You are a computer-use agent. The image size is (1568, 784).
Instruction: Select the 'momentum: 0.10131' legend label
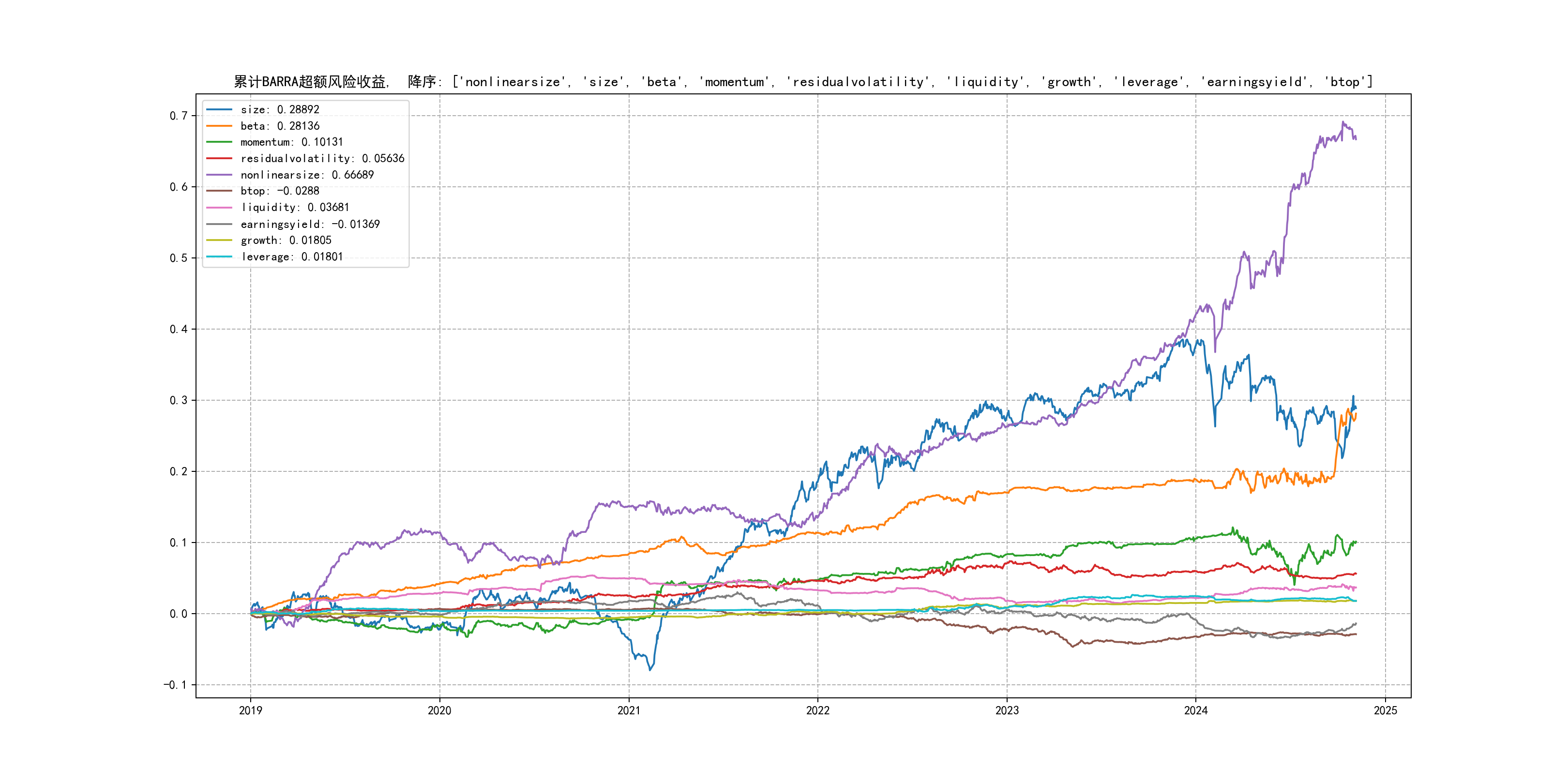(x=291, y=142)
